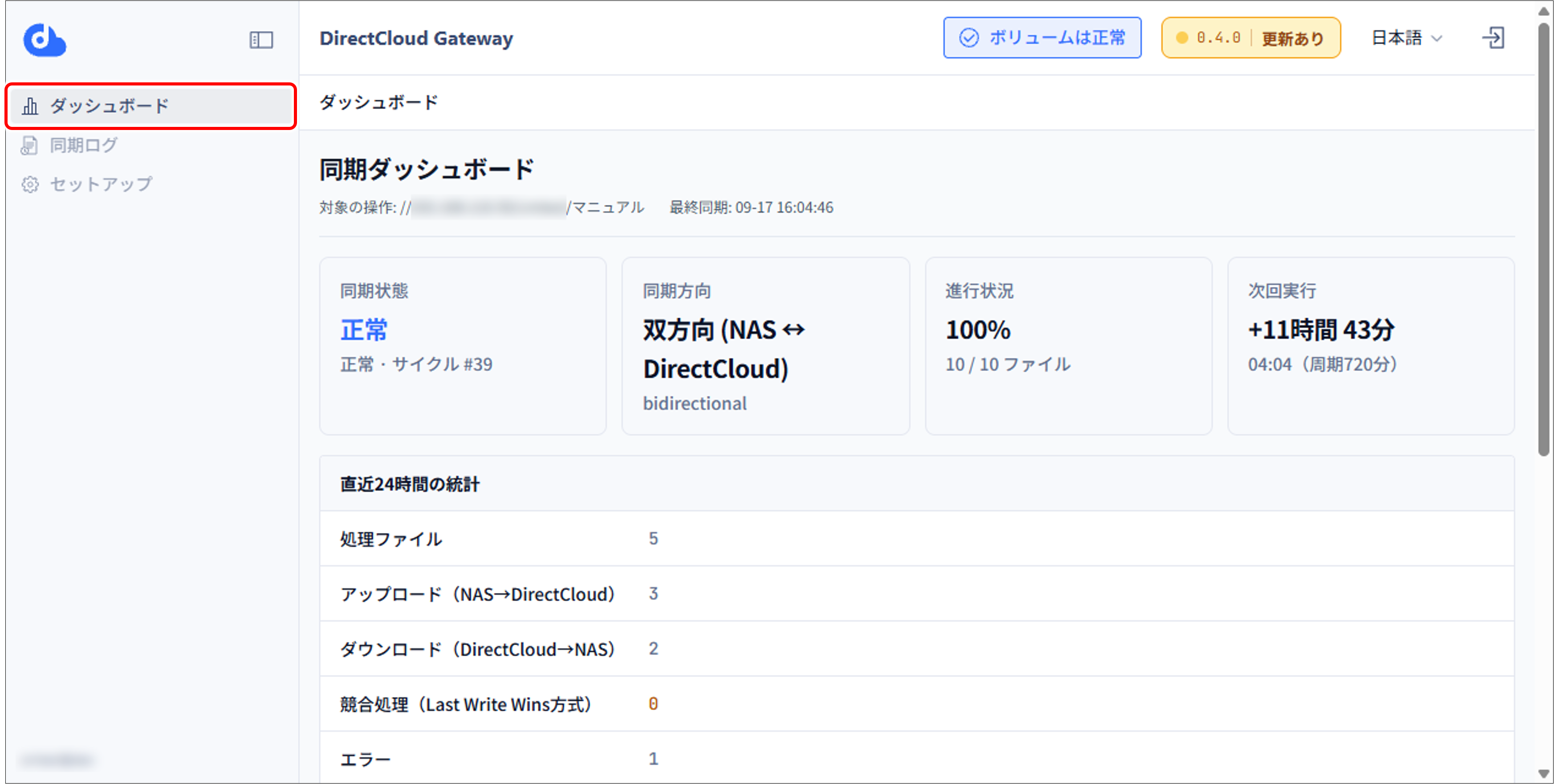Click the orange 0 conflict count value
1554x784 pixels.
click(653, 704)
